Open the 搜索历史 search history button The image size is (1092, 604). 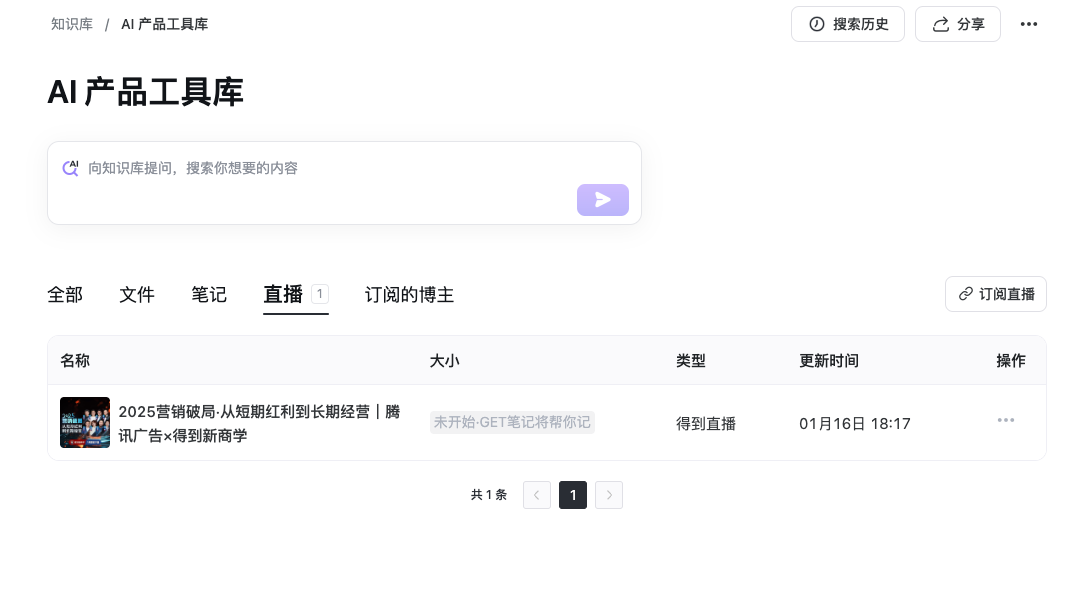tap(847, 24)
